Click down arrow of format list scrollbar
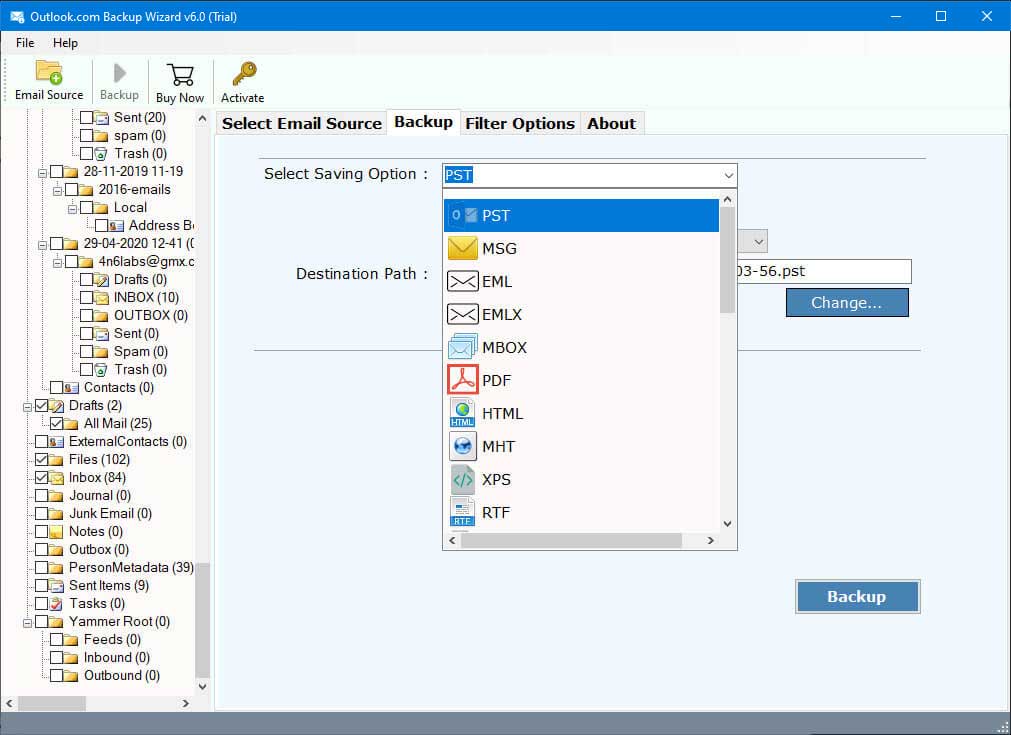The image size is (1011, 735). tap(727, 524)
